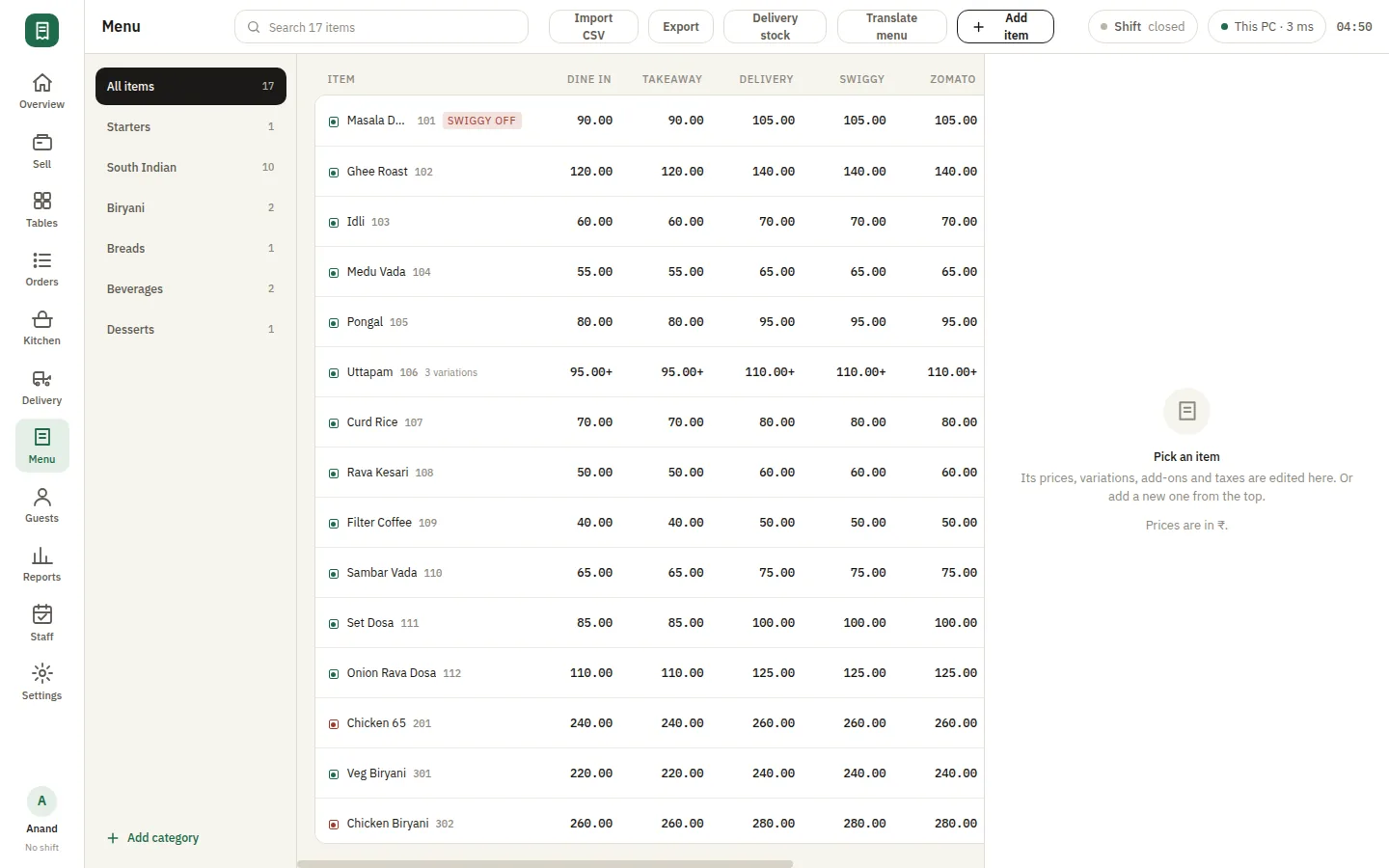Click the plus icon beside Add category
Viewport: 1389px width, 868px height.
point(113,838)
